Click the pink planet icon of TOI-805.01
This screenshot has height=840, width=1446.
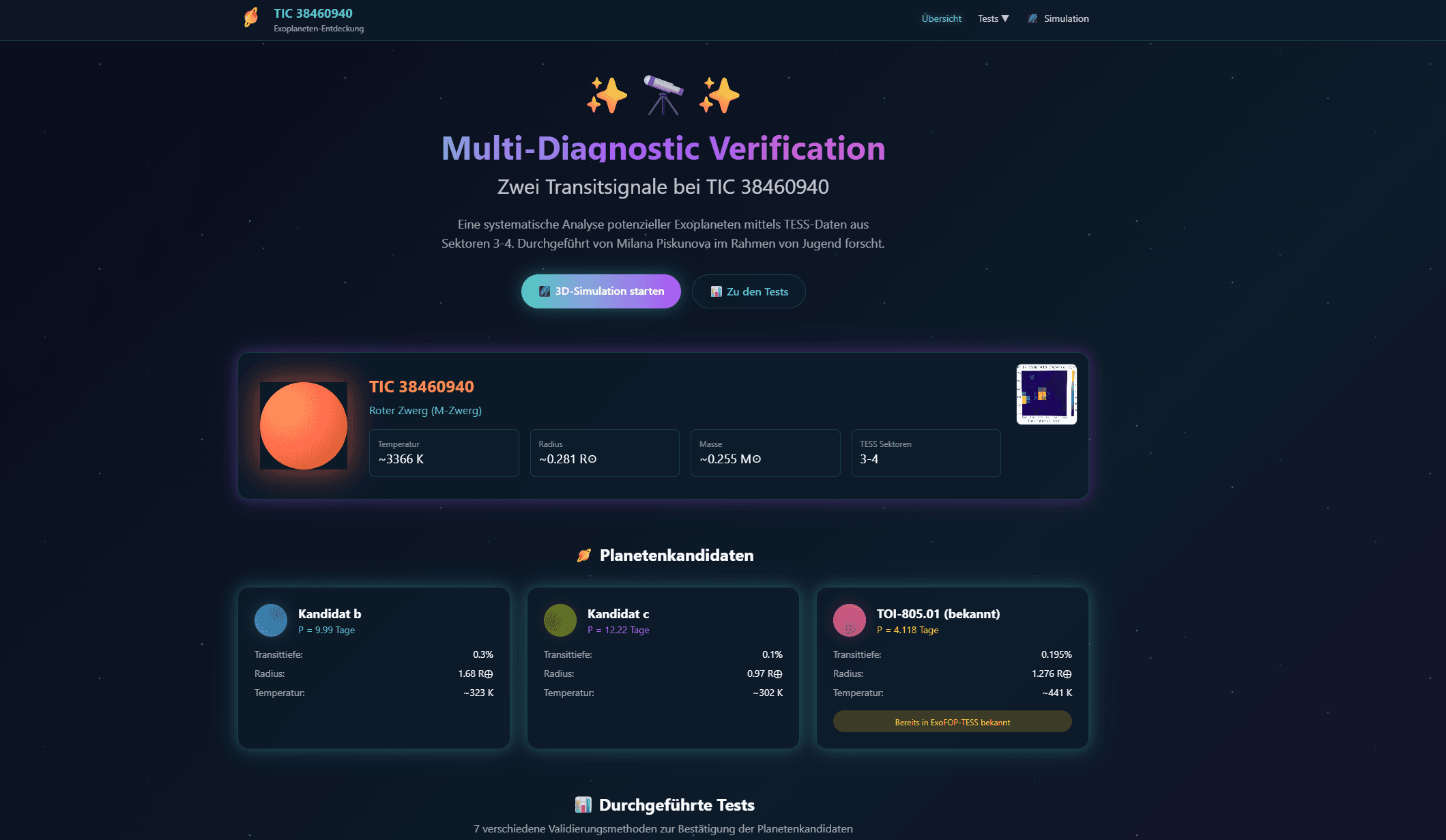pos(850,620)
